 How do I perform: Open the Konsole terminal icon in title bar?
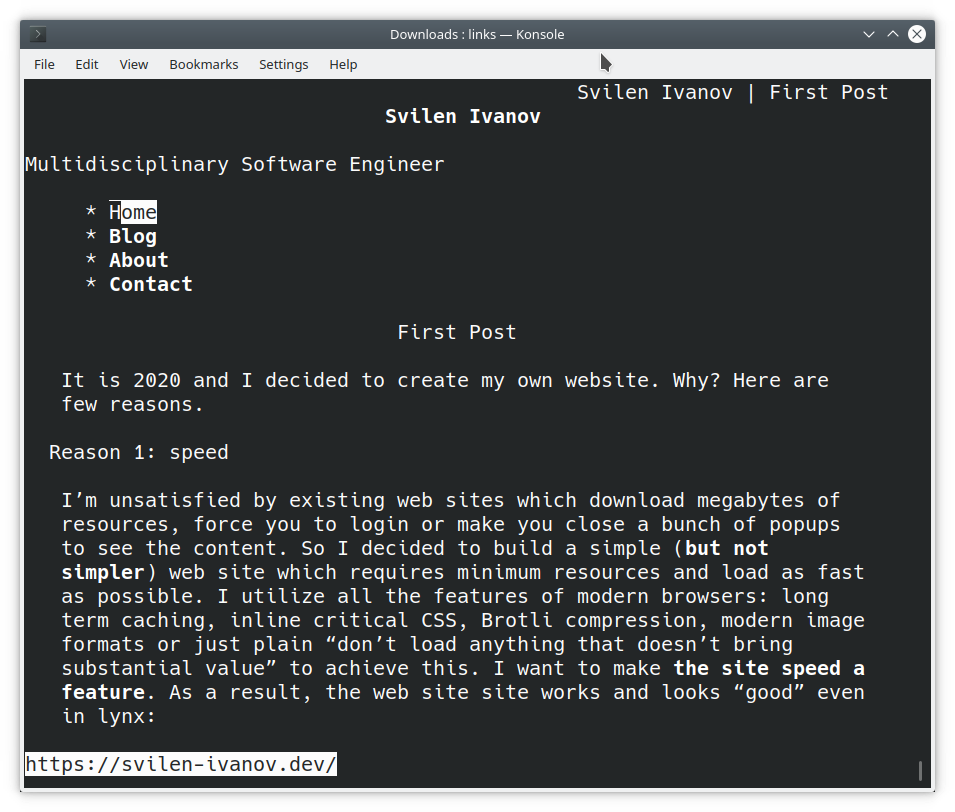click(x=38, y=34)
